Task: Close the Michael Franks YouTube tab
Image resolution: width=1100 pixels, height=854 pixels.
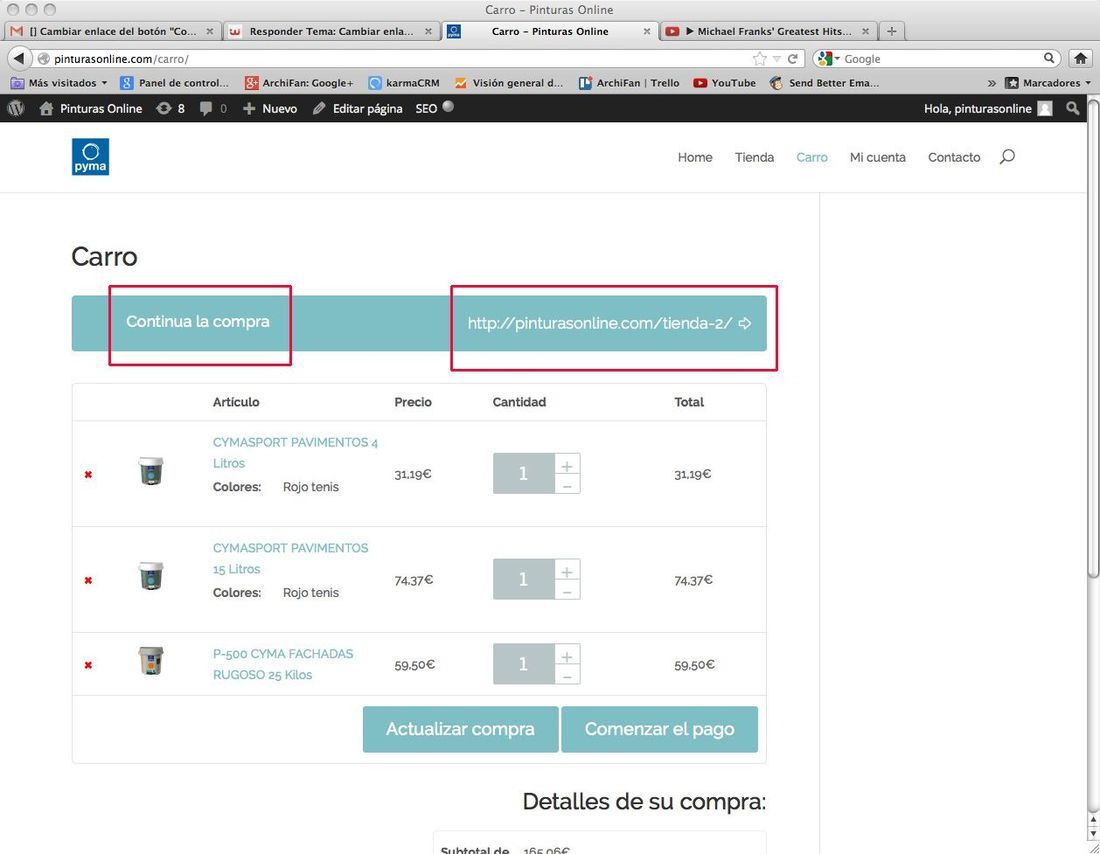Action: click(x=866, y=32)
